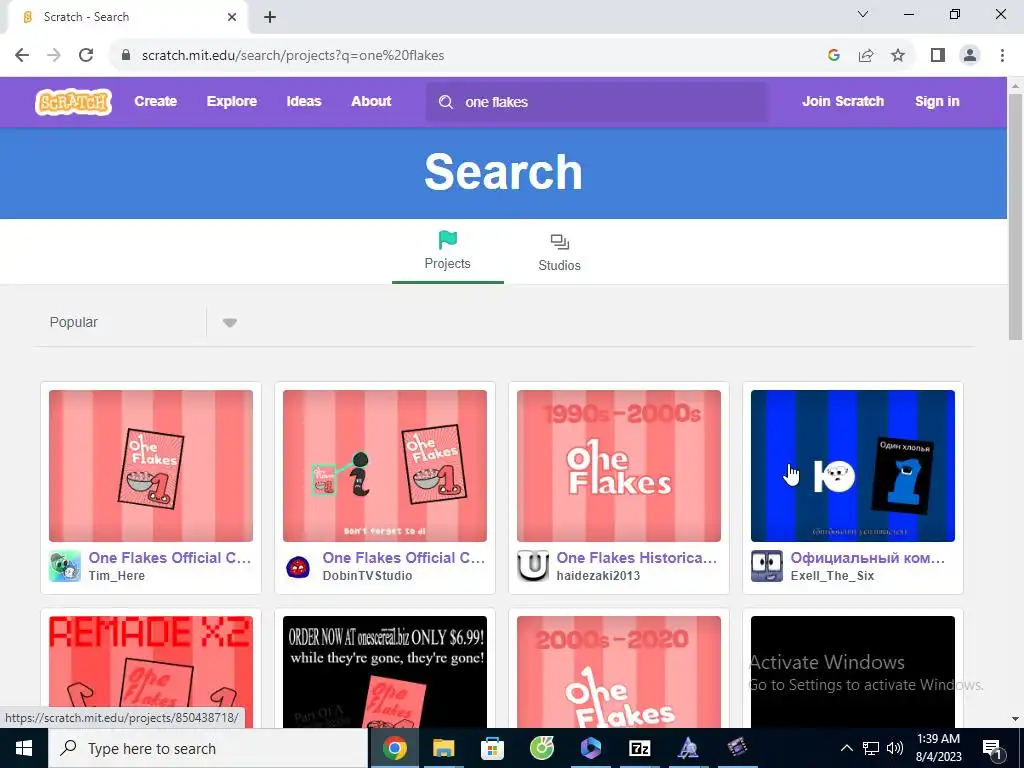
Task: Click Exell_The_Six's avatar icon
Action: (x=767, y=566)
